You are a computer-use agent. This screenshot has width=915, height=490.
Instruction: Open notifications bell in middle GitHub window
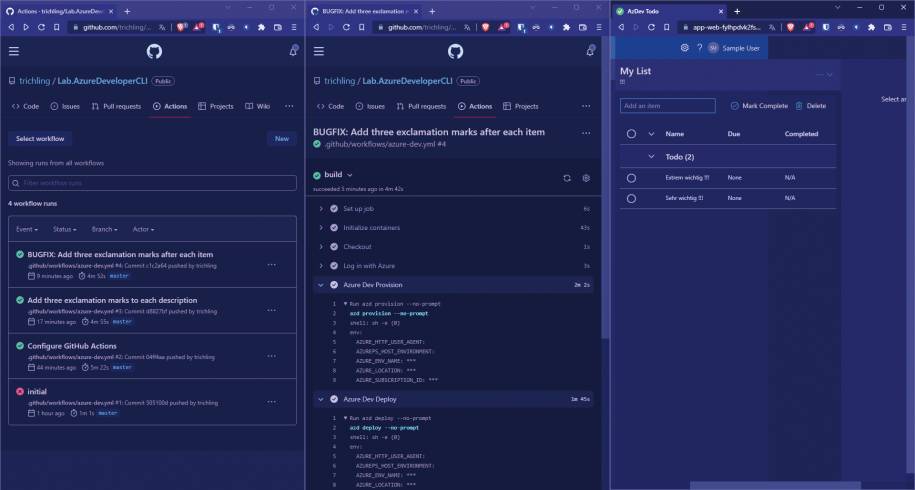click(x=591, y=51)
